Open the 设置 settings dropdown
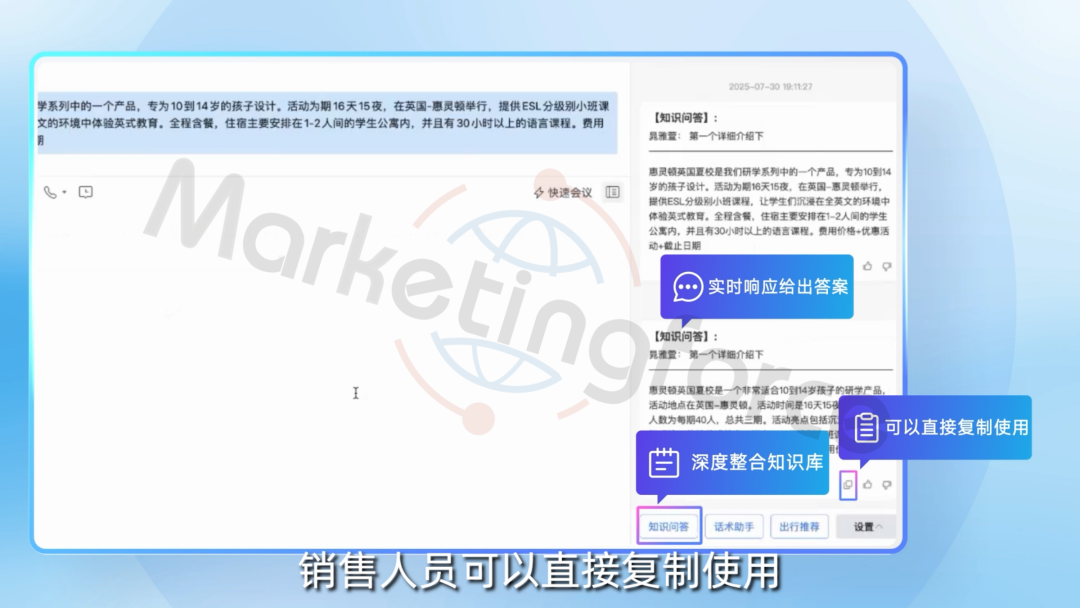The height and width of the screenshot is (608, 1080). [x=866, y=526]
